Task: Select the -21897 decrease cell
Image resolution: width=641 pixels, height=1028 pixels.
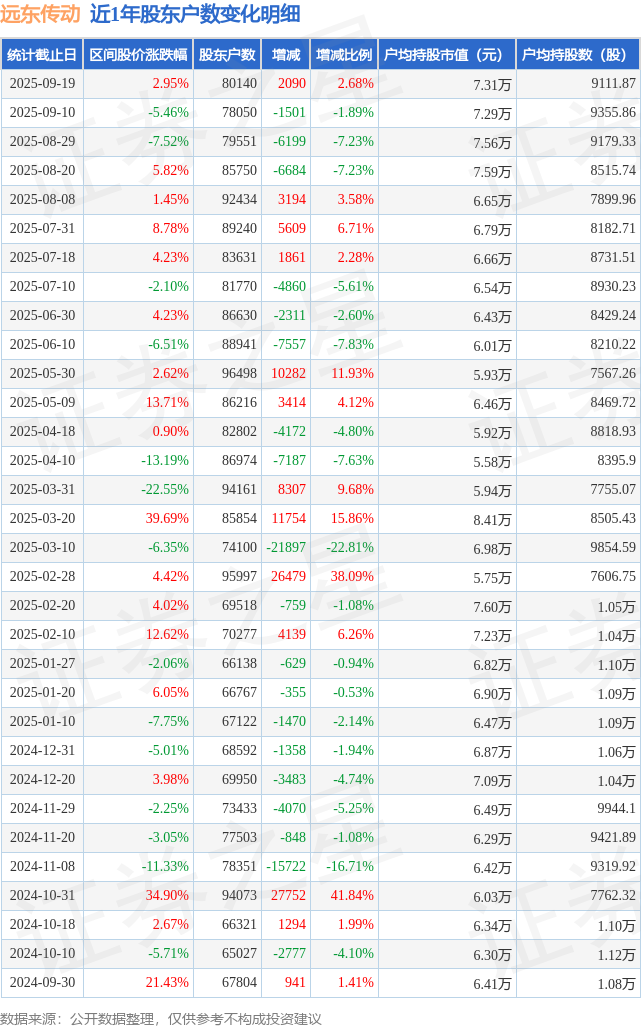Action: [x=286, y=548]
